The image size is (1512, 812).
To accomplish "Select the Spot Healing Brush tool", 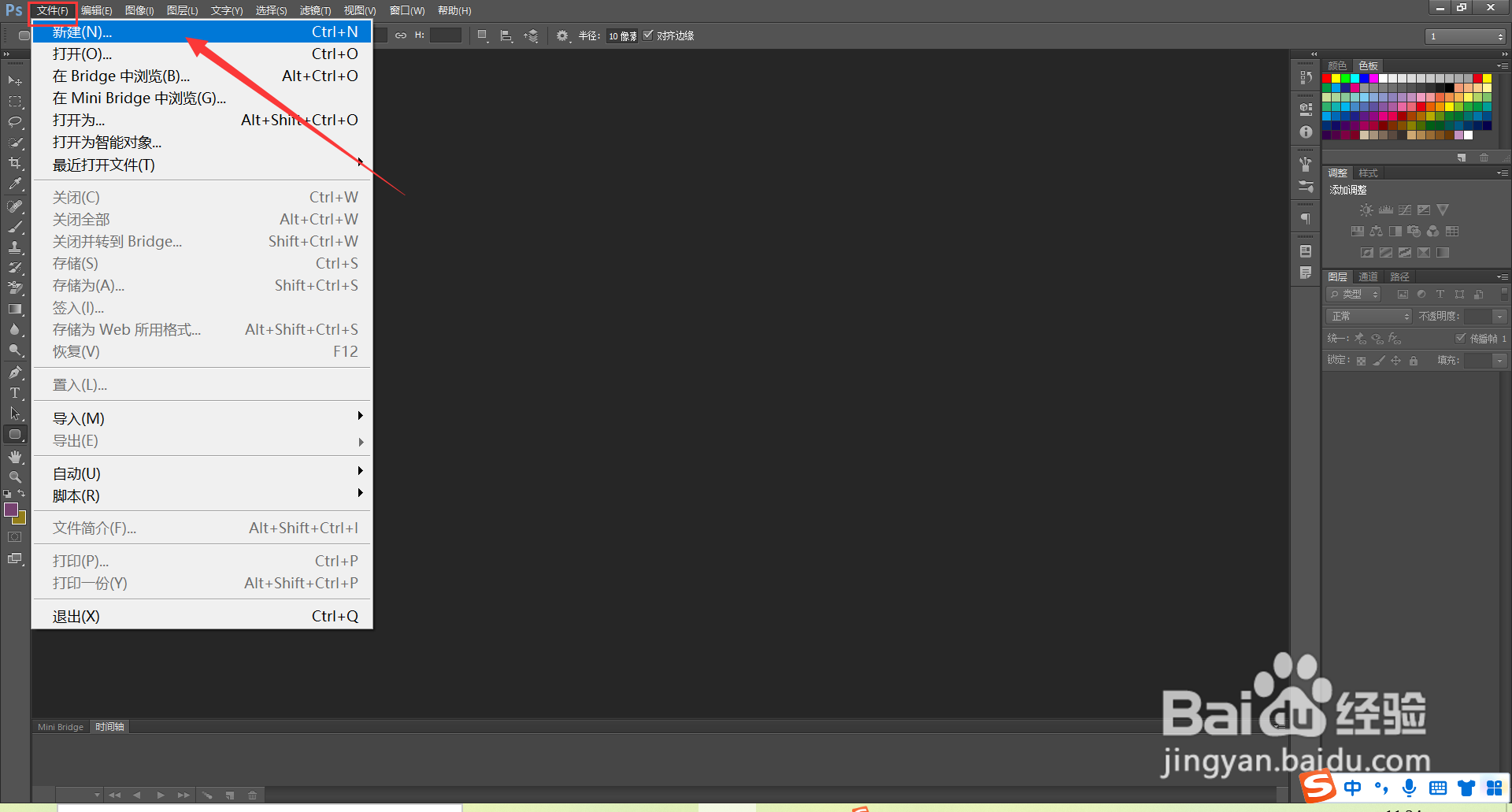I will tap(15, 206).
